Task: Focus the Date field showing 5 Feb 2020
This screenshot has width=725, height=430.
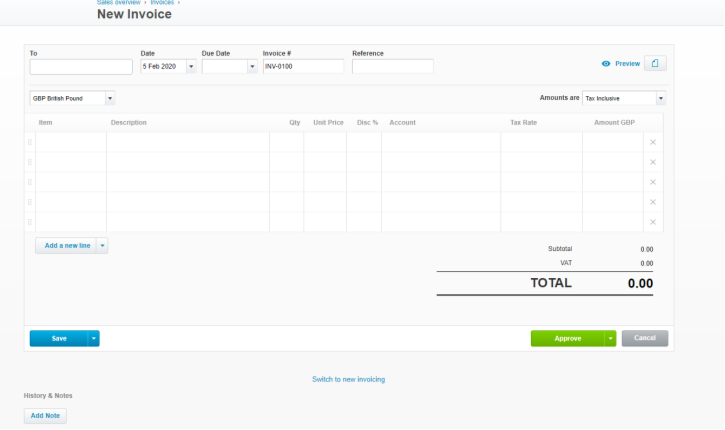Action: pos(163,67)
